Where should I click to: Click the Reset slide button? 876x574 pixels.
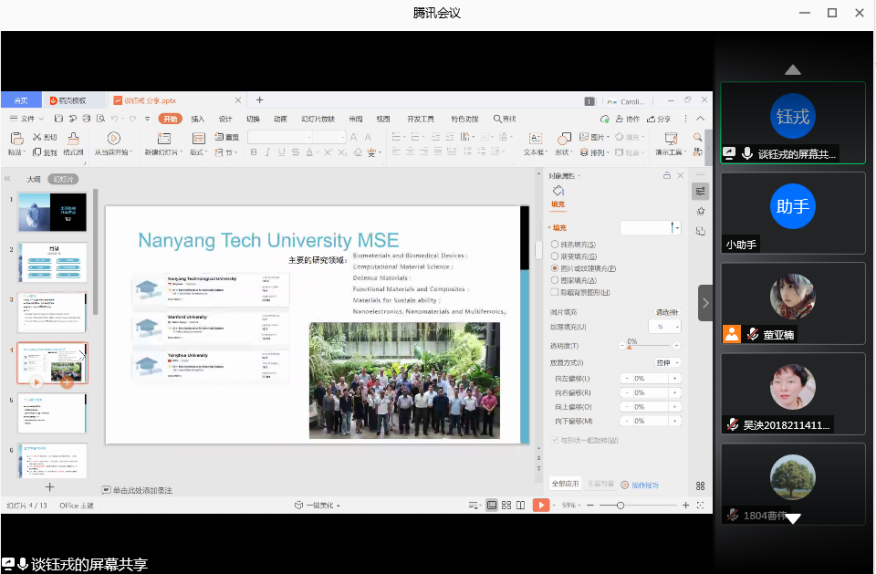[227, 137]
